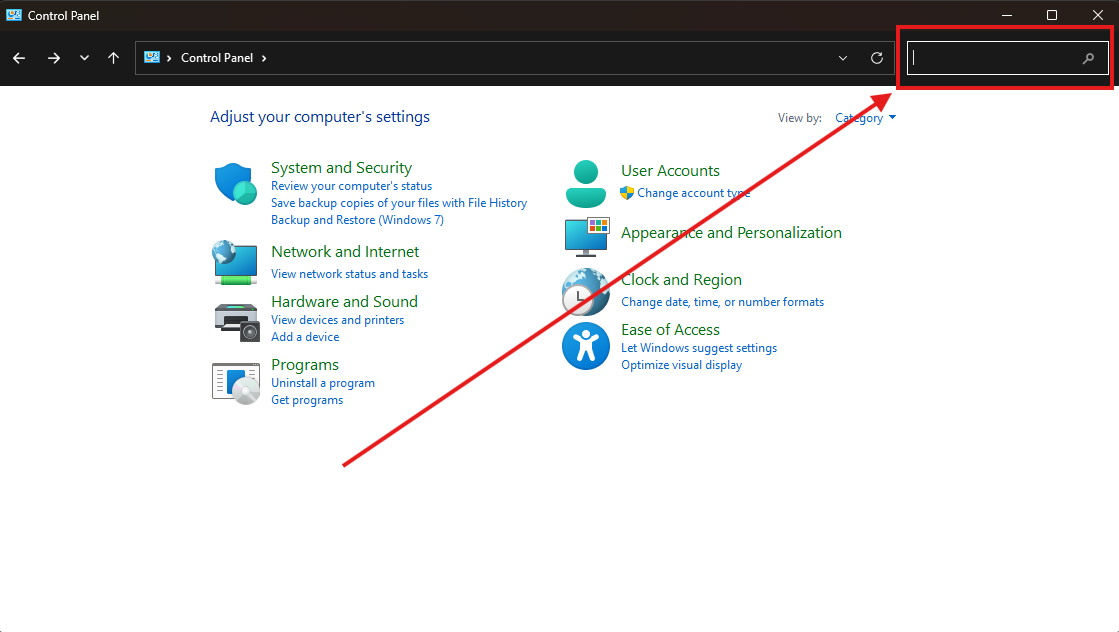Click the Hardware and Sound printer icon

coord(236,322)
